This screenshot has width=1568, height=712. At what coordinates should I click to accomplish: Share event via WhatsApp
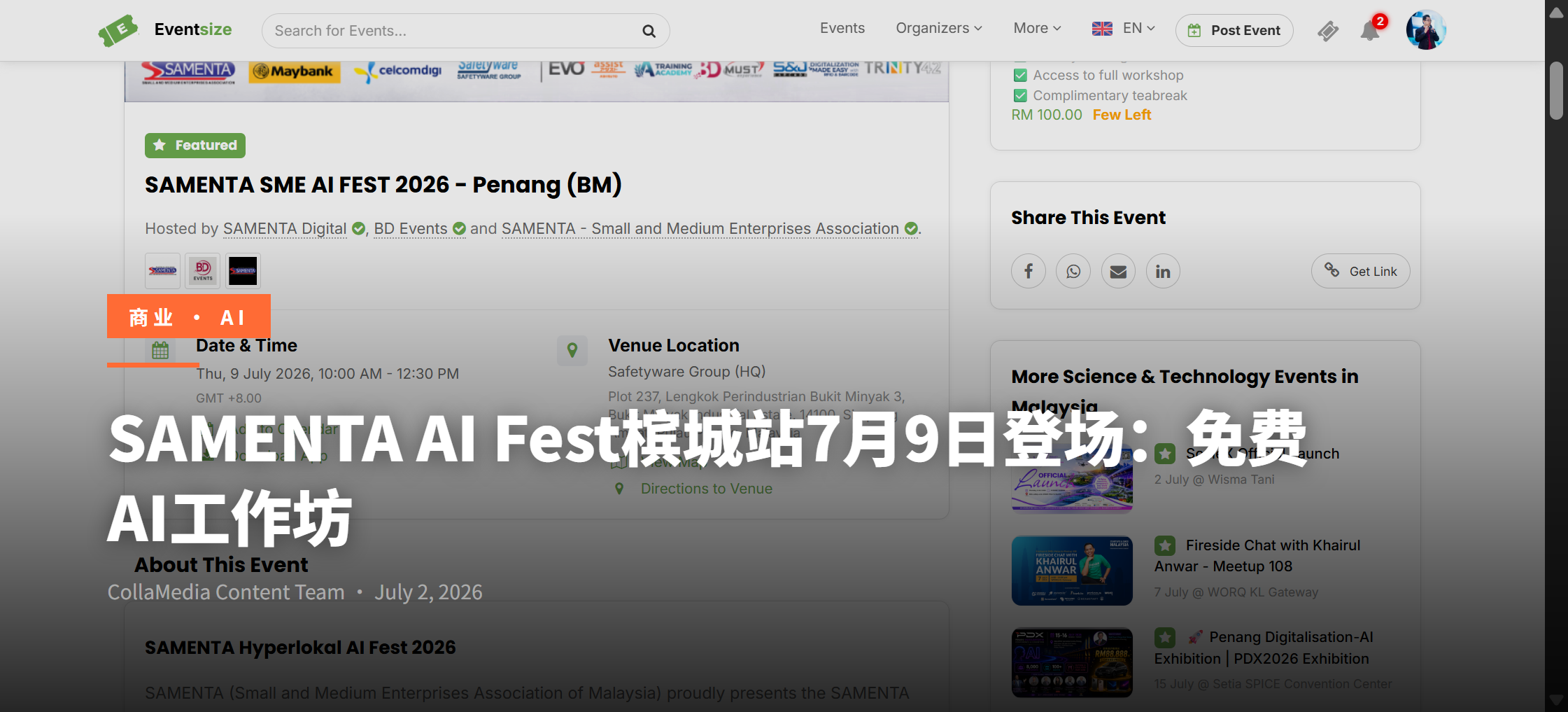1073,271
